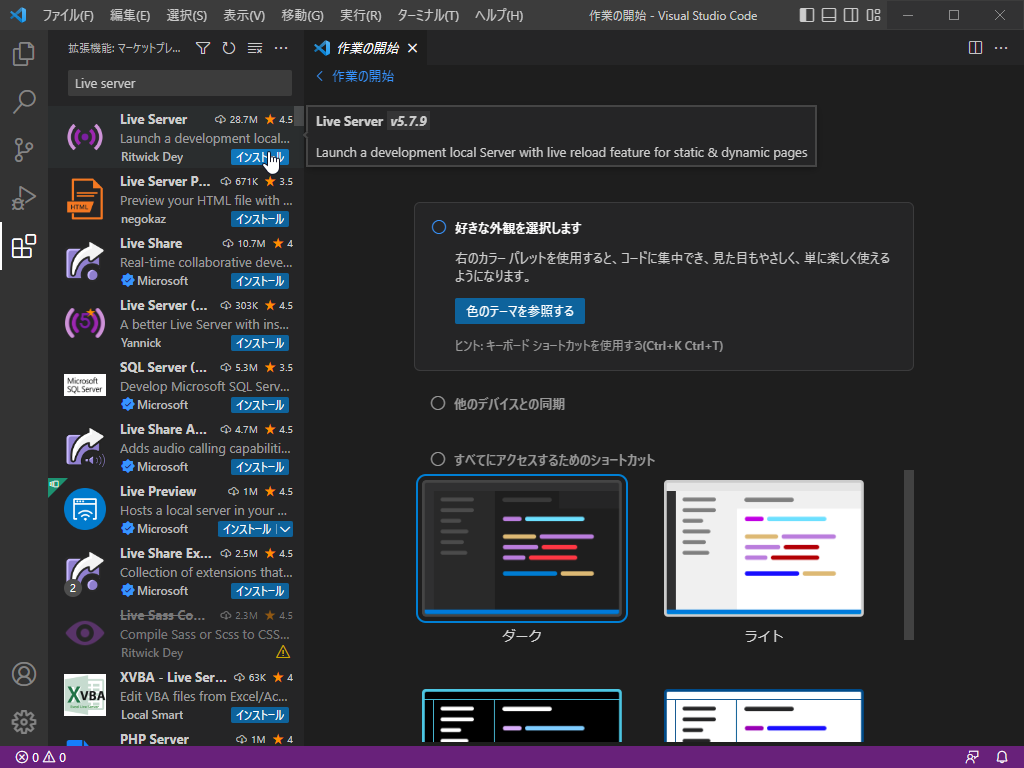The width and height of the screenshot is (1024, 768).
Task: Open the extensions view more actions menu
Action: coord(281,48)
